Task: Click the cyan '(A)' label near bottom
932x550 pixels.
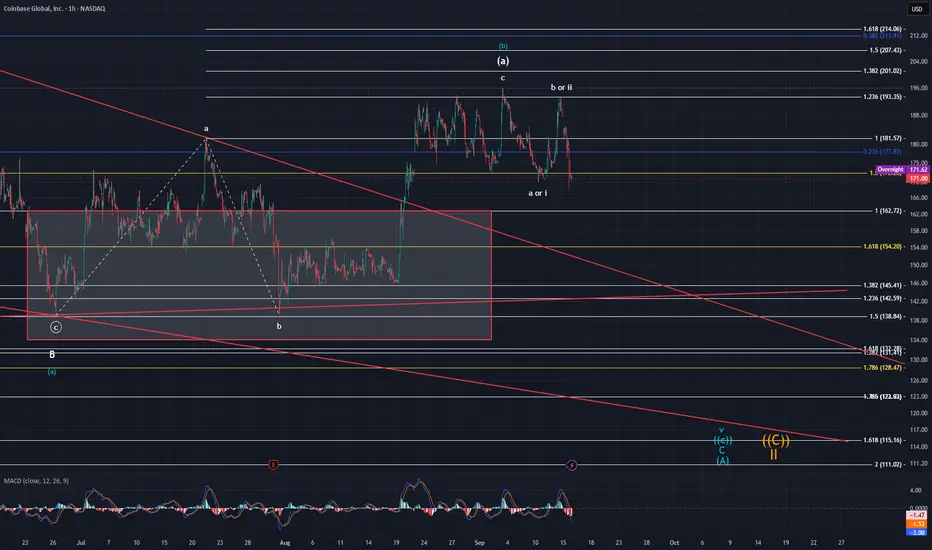Action: tap(722, 460)
